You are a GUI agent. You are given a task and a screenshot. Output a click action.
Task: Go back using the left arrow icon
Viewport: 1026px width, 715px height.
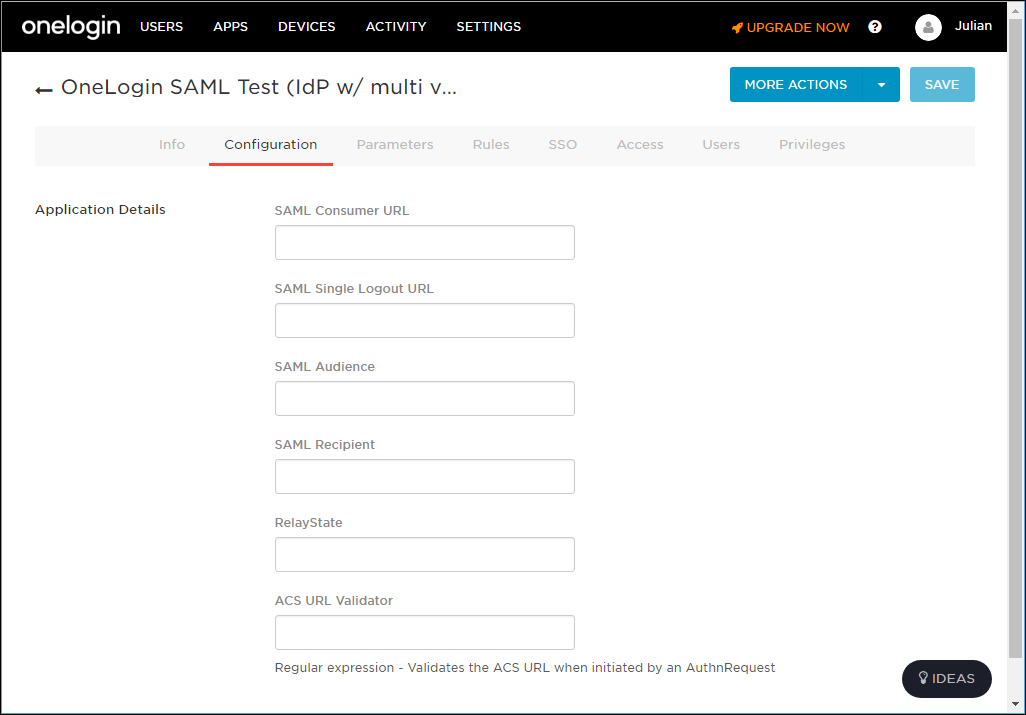[44, 90]
